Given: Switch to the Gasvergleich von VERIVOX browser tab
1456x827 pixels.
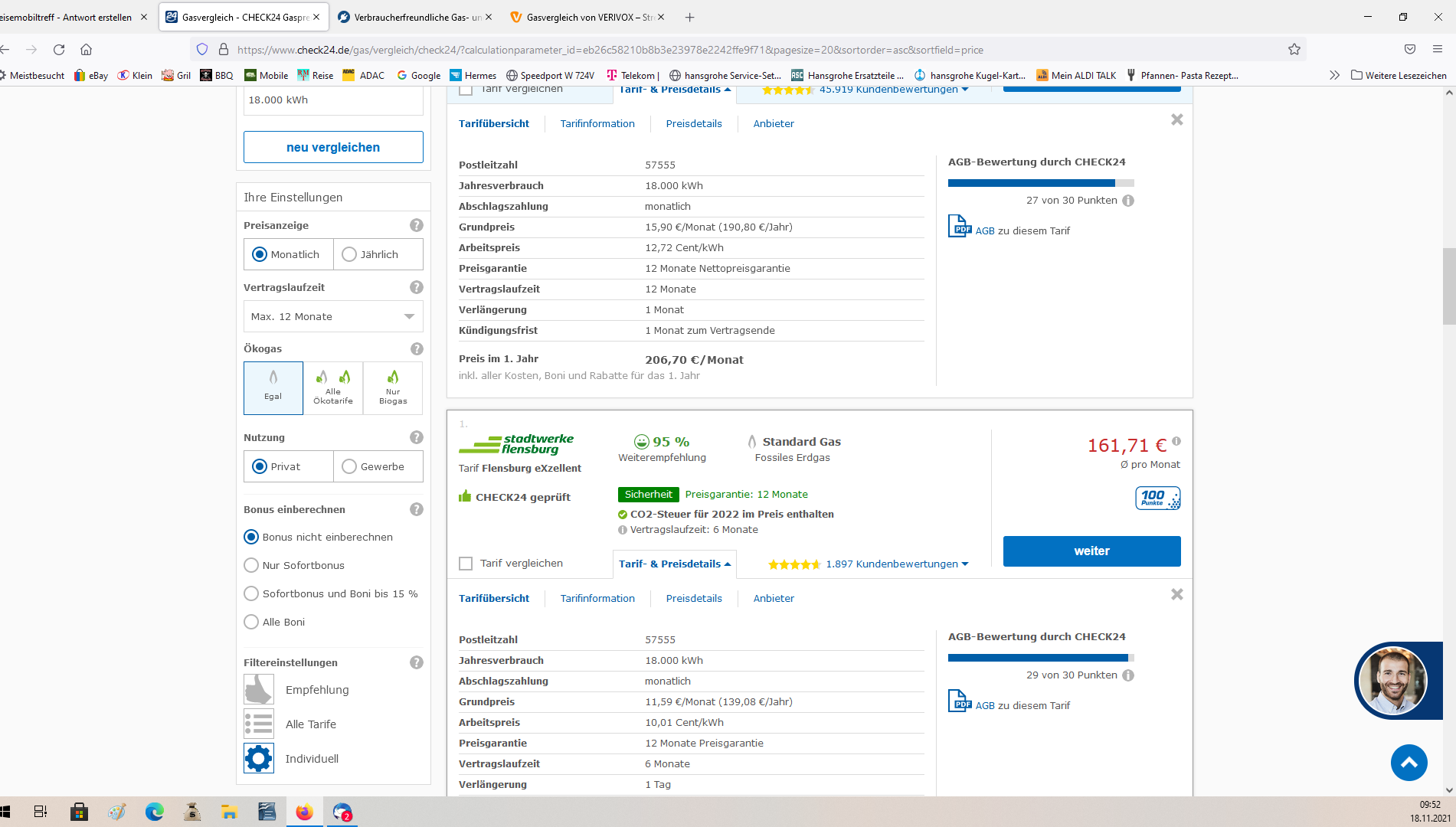Looking at the screenshot, I should pyautogui.click(x=587, y=17).
